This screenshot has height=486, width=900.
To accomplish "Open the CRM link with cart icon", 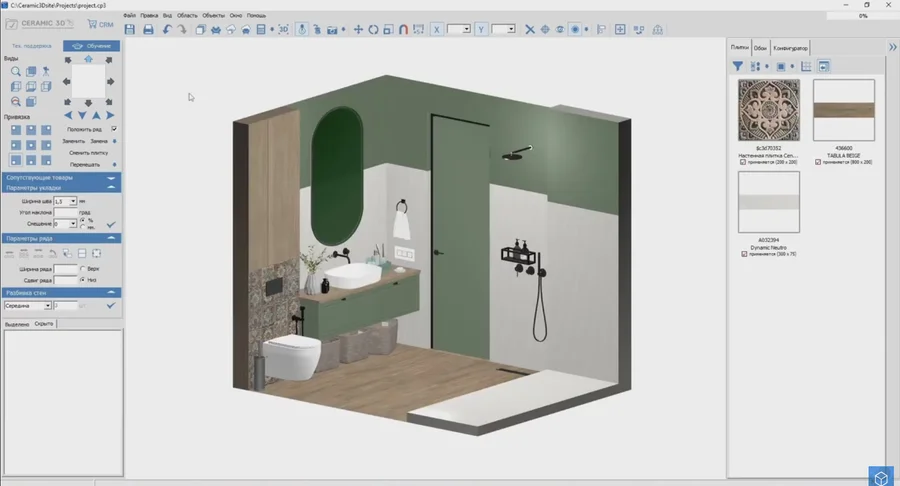I will point(99,24).
